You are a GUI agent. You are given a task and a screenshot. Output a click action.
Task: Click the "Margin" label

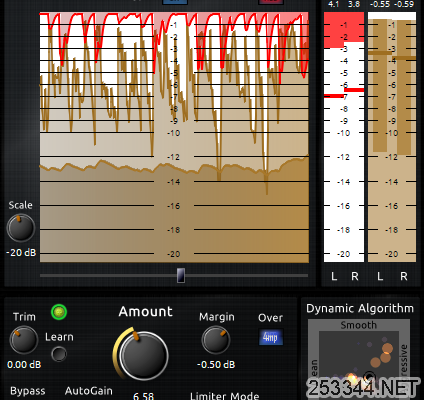[x=217, y=317]
